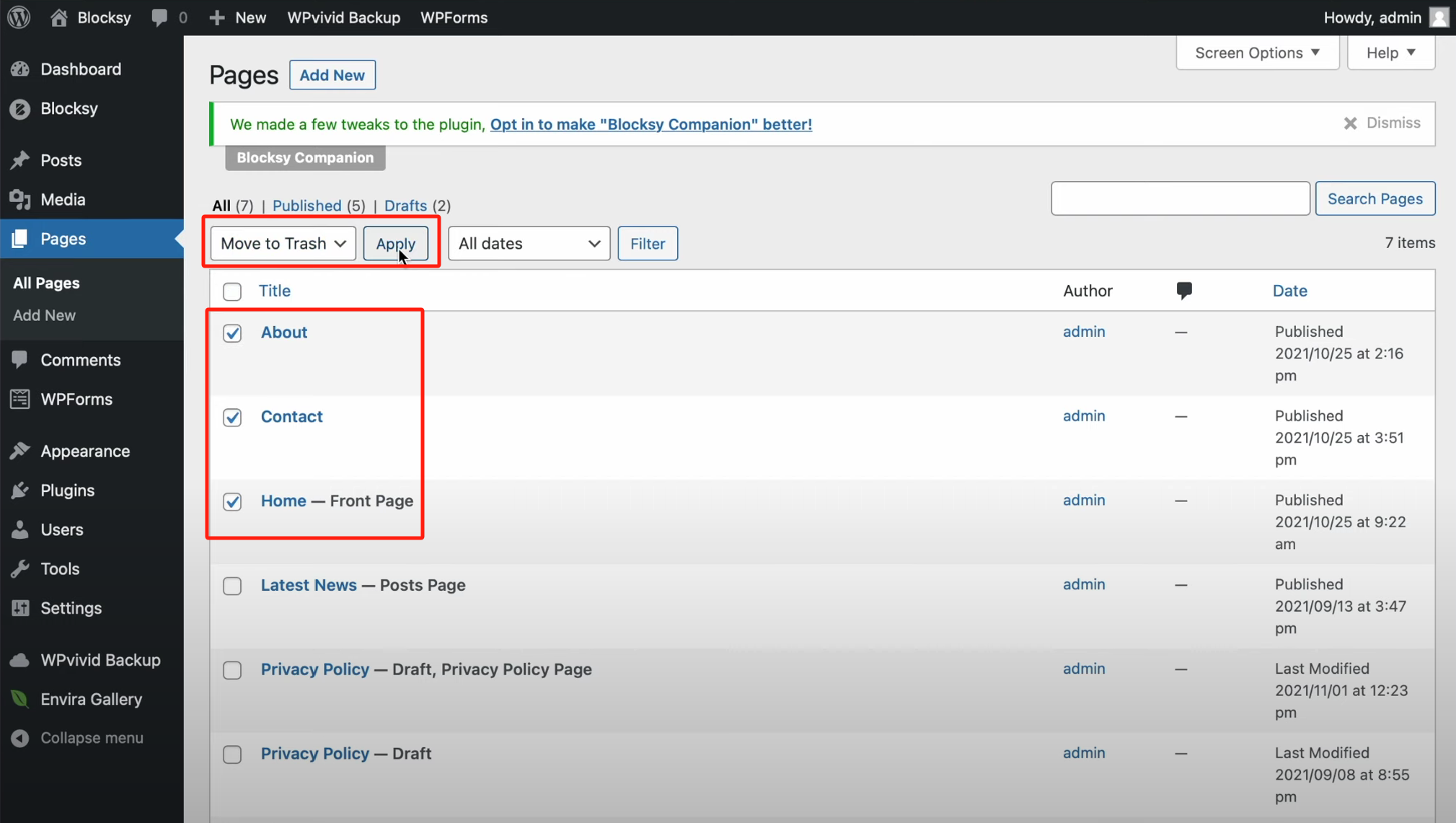Dismiss the Blocksy Companion notice

pyautogui.click(x=1382, y=123)
